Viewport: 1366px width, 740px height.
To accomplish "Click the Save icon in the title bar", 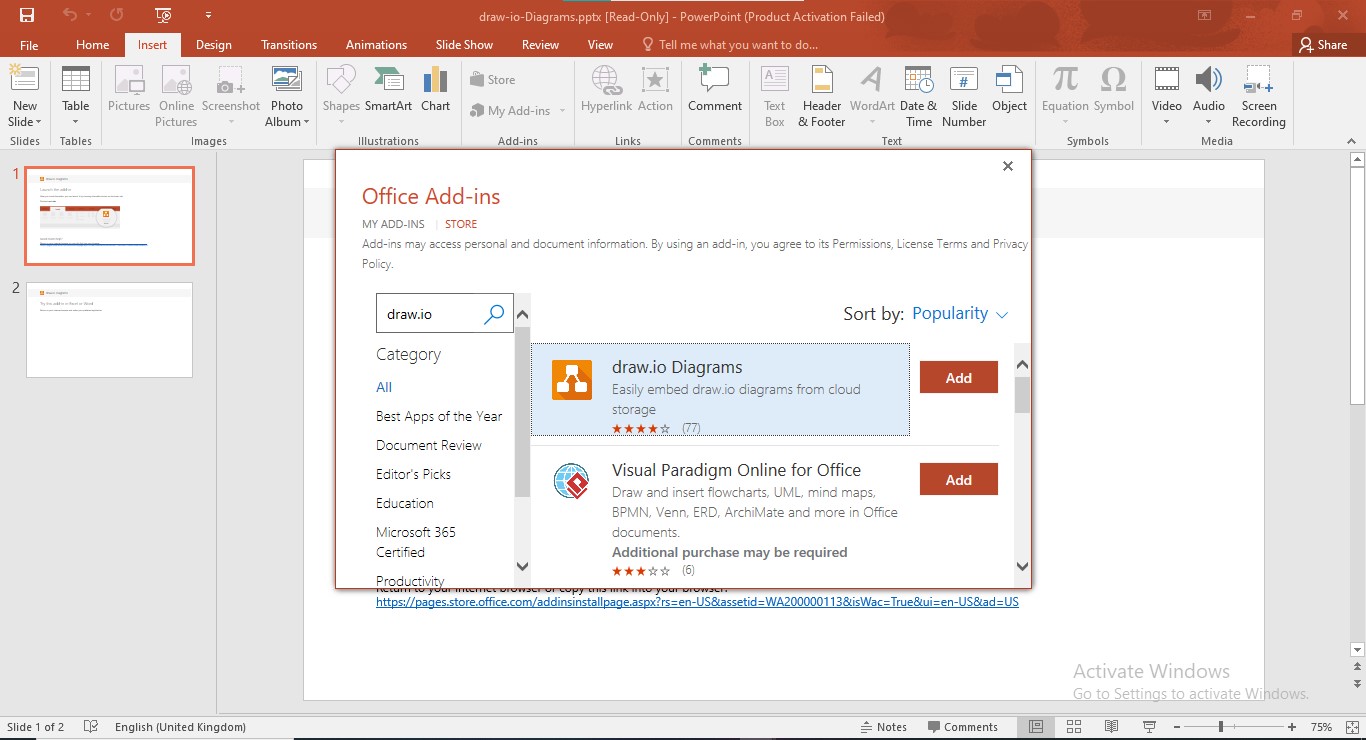I will (27, 15).
